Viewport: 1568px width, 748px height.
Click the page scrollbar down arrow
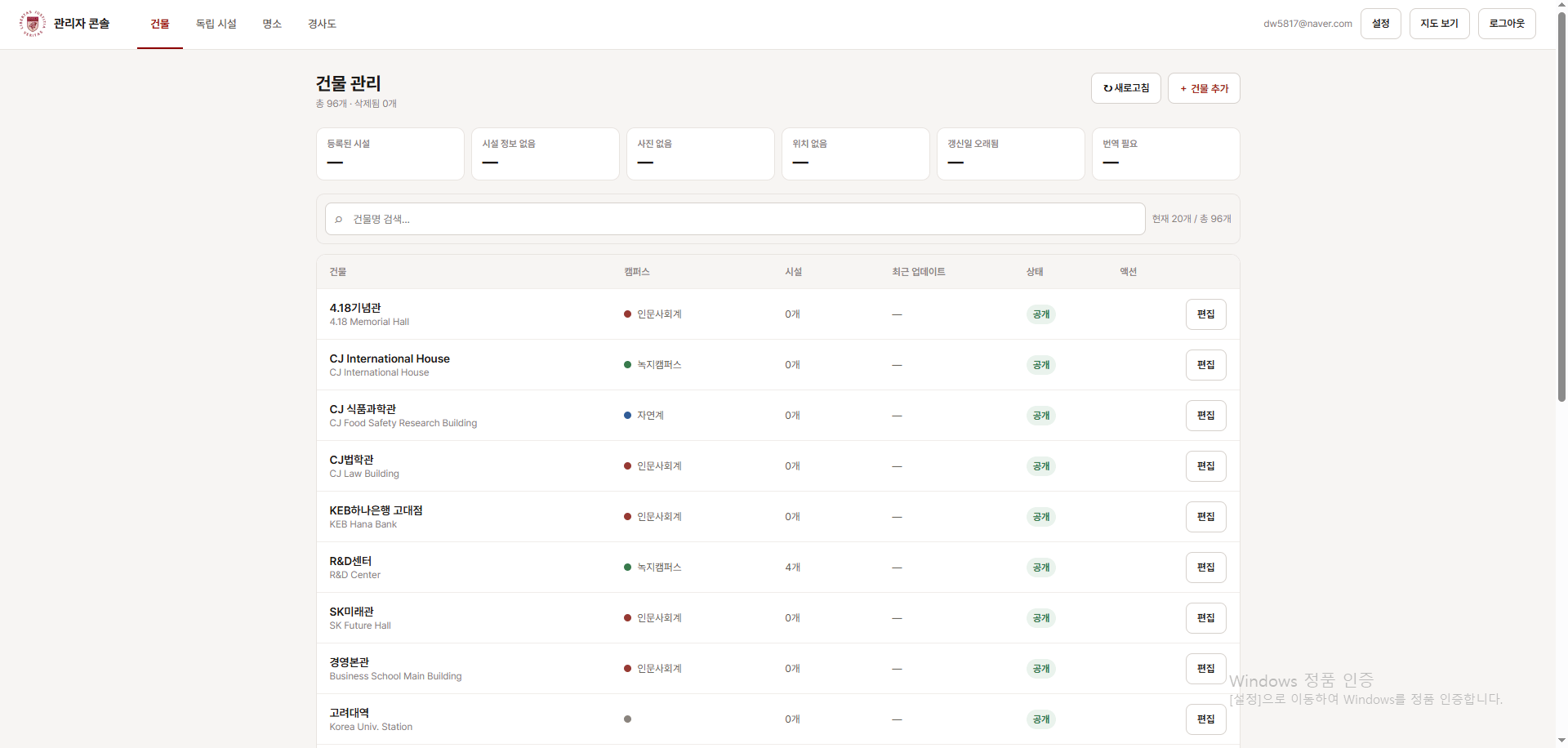(1561, 741)
